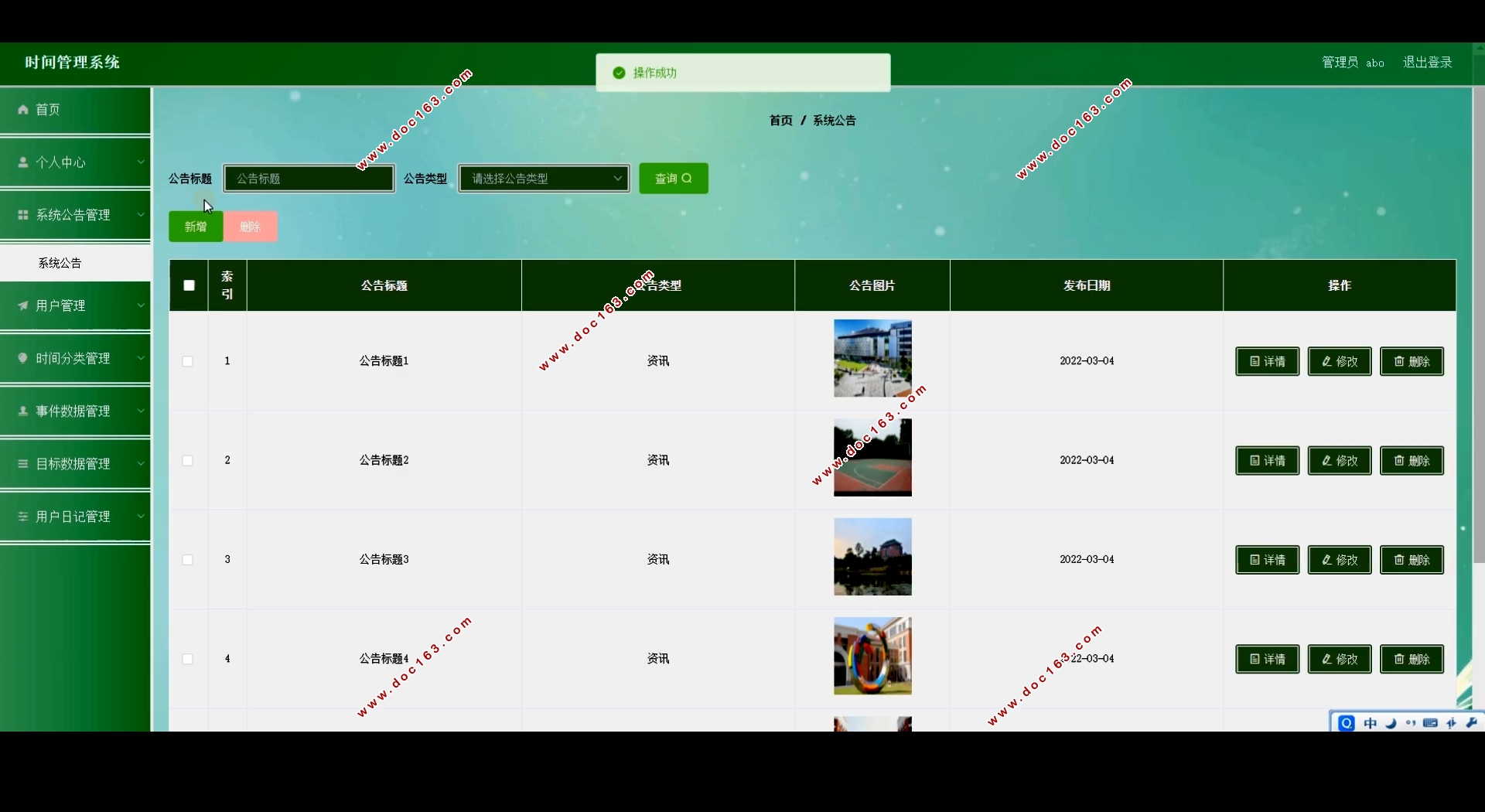Click the 发布日期 column header
1485x812 pixels.
pos(1087,285)
